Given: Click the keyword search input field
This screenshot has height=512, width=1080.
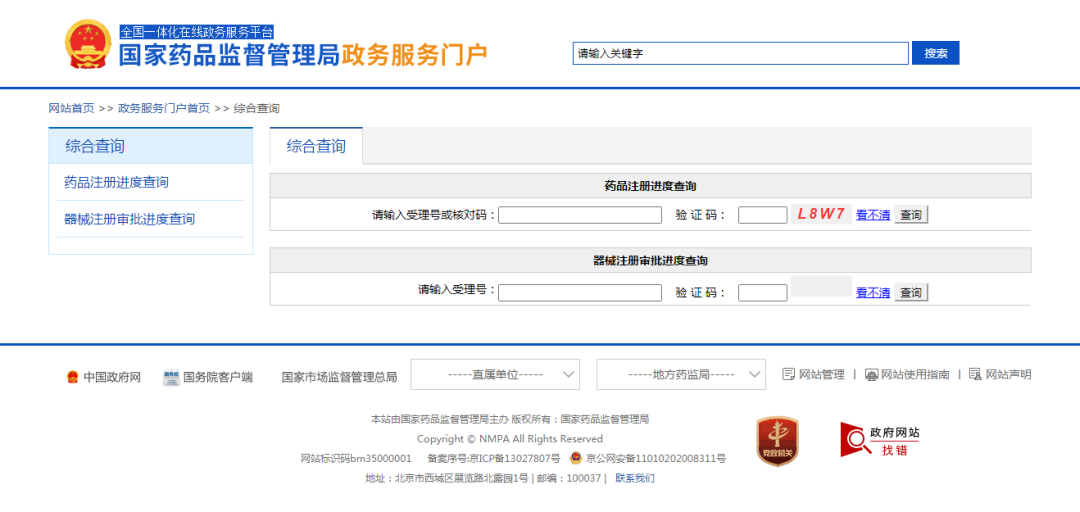Looking at the screenshot, I should point(740,53).
